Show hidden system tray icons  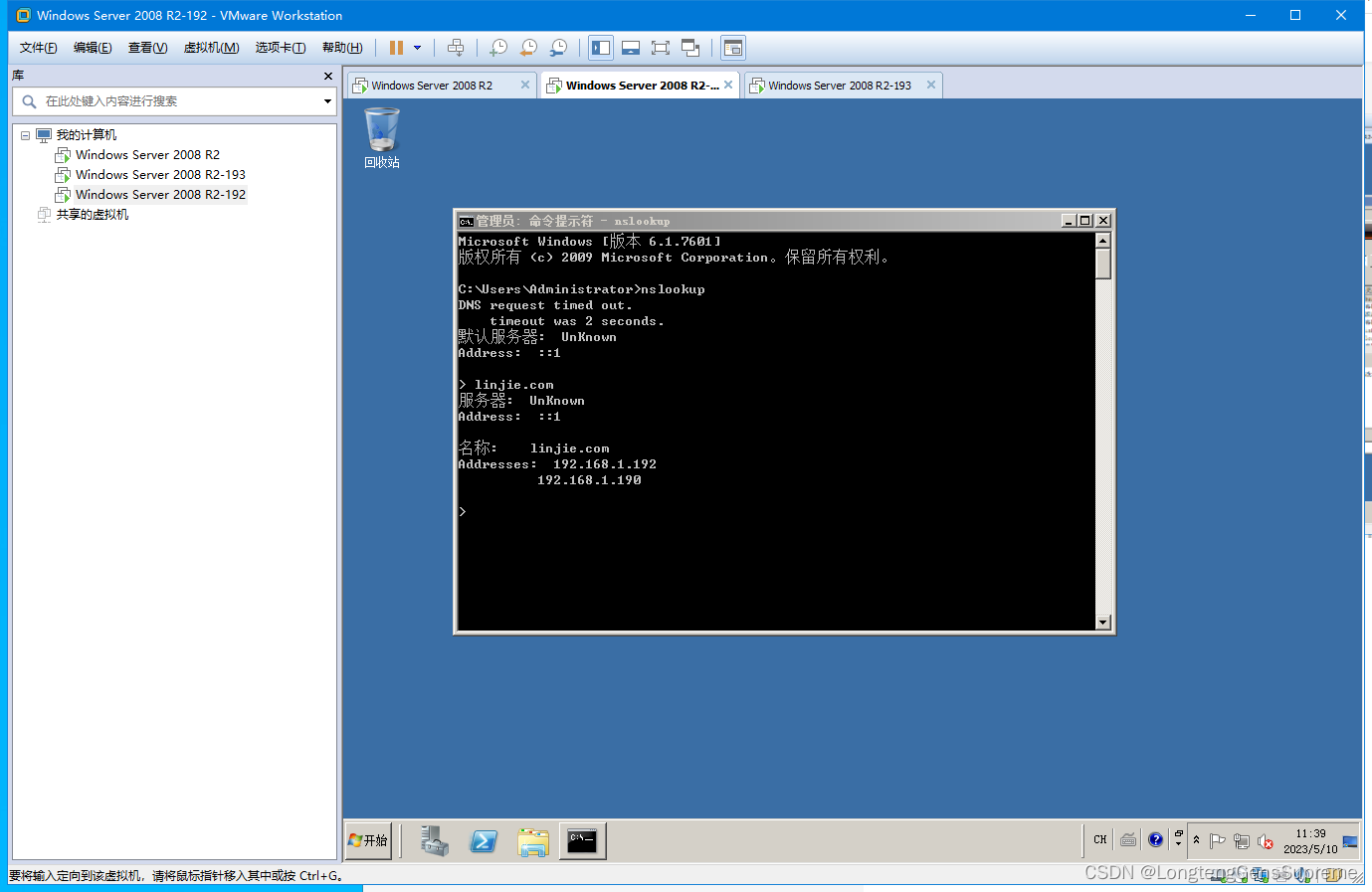(1196, 840)
